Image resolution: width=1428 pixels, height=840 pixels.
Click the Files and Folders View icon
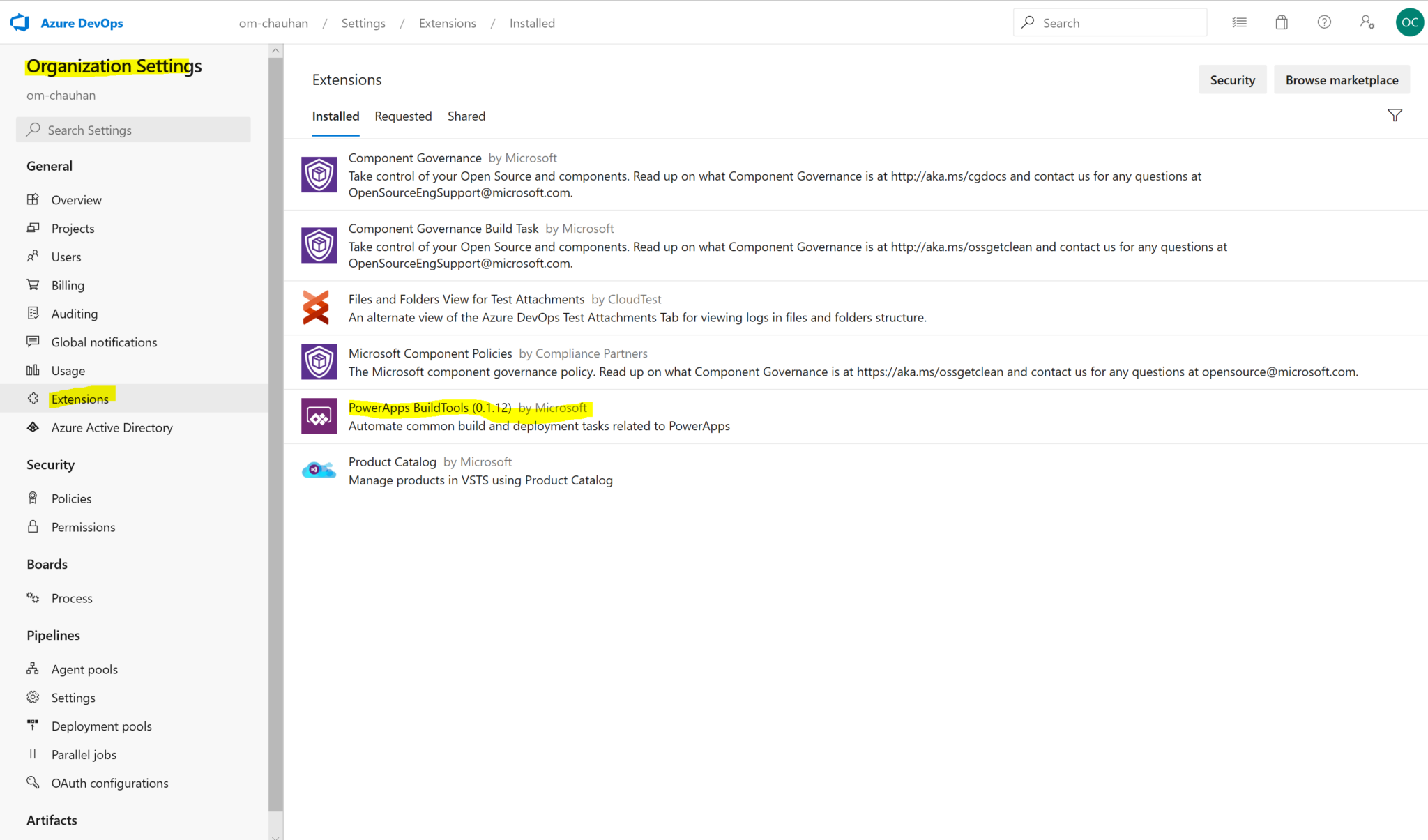317,307
